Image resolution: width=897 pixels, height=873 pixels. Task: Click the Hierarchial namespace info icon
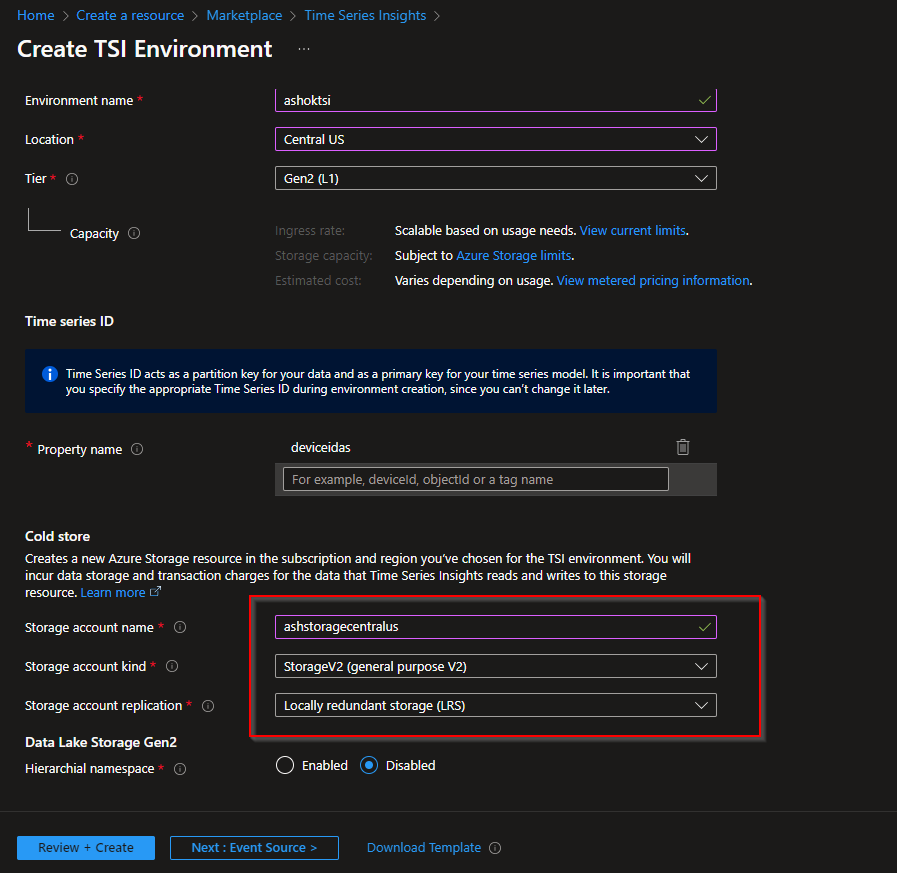click(180, 769)
